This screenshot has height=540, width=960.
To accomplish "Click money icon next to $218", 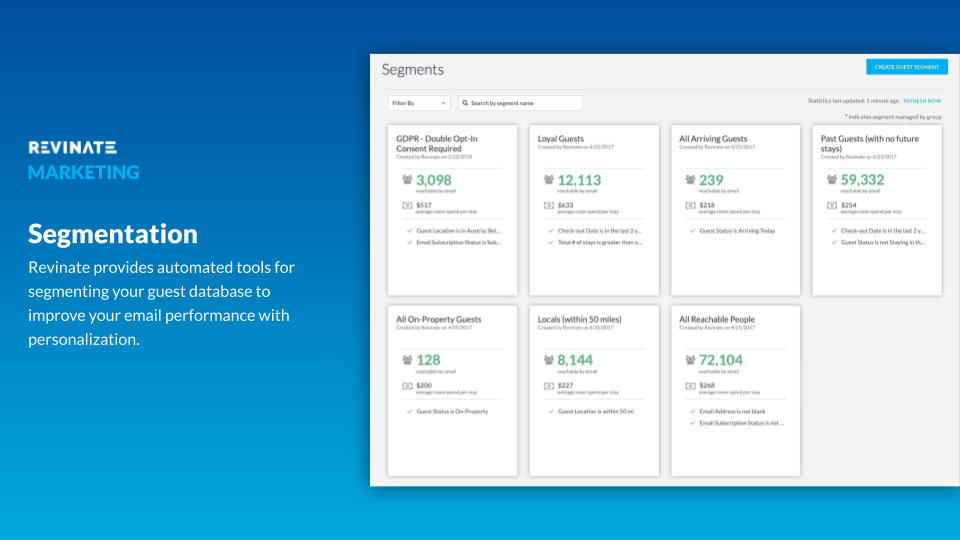I will pos(690,206).
